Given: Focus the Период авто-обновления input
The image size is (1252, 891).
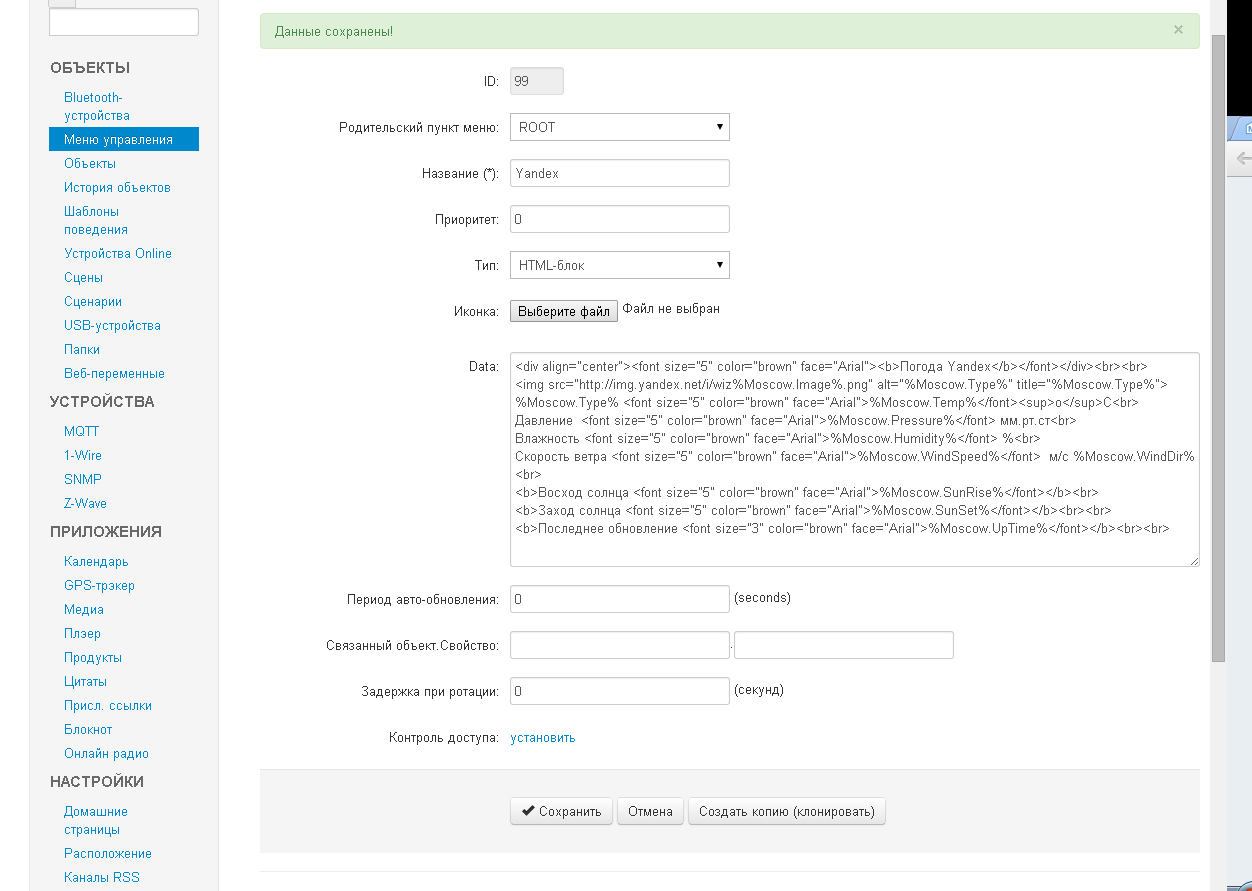Looking at the screenshot, I should pos(619,599).
